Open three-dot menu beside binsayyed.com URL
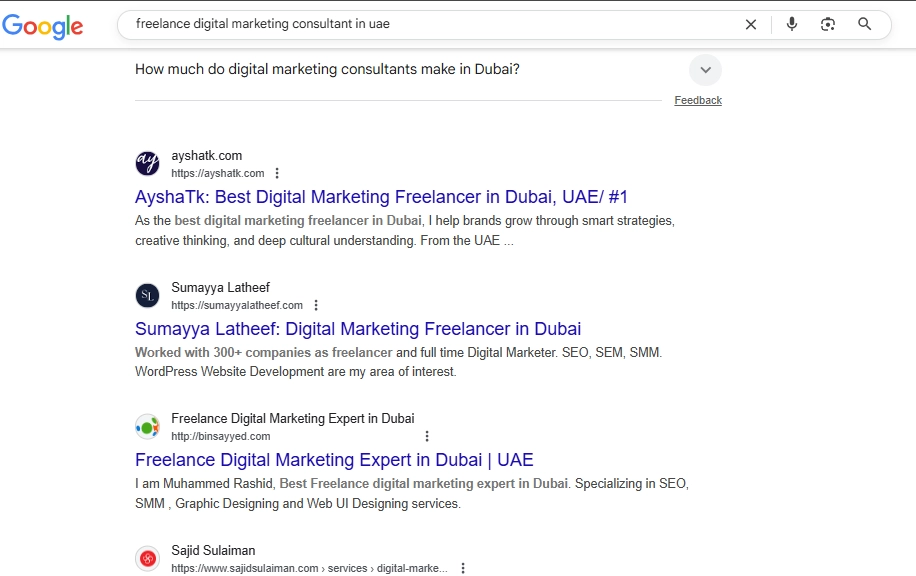916x576 pixels. tap(427, 436)
